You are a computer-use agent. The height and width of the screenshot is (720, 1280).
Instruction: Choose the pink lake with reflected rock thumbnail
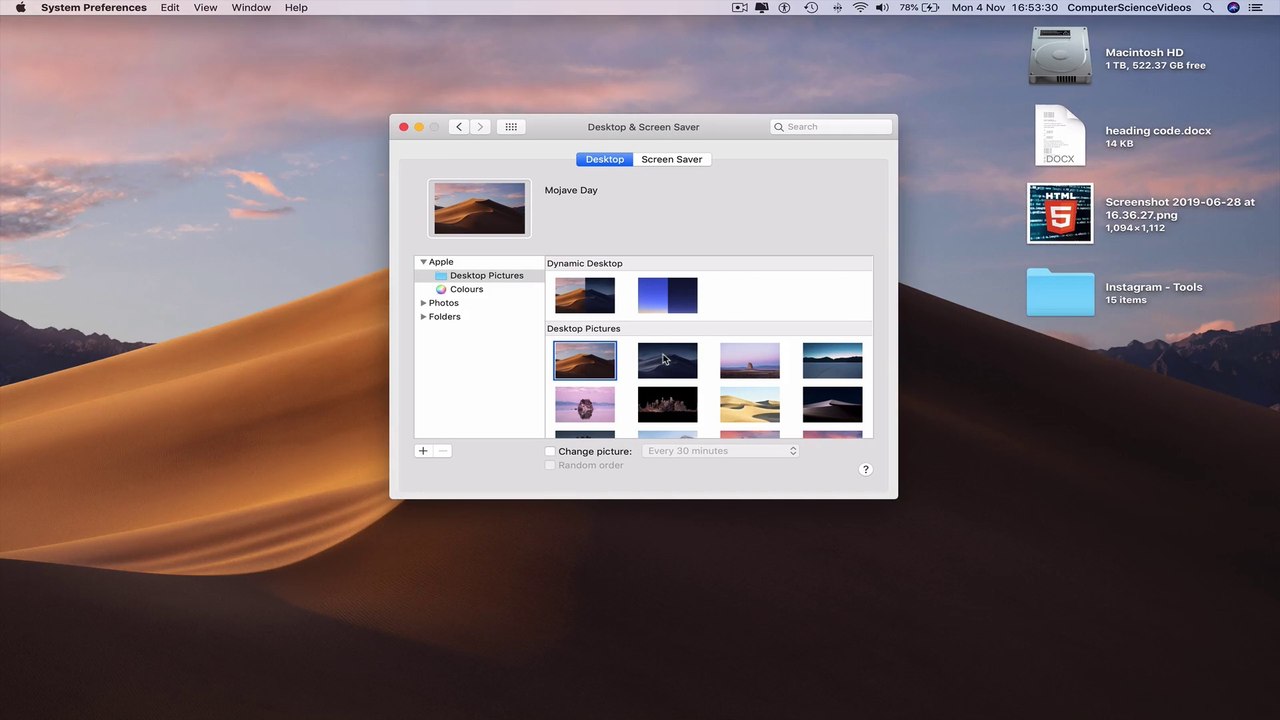point(585,405)
